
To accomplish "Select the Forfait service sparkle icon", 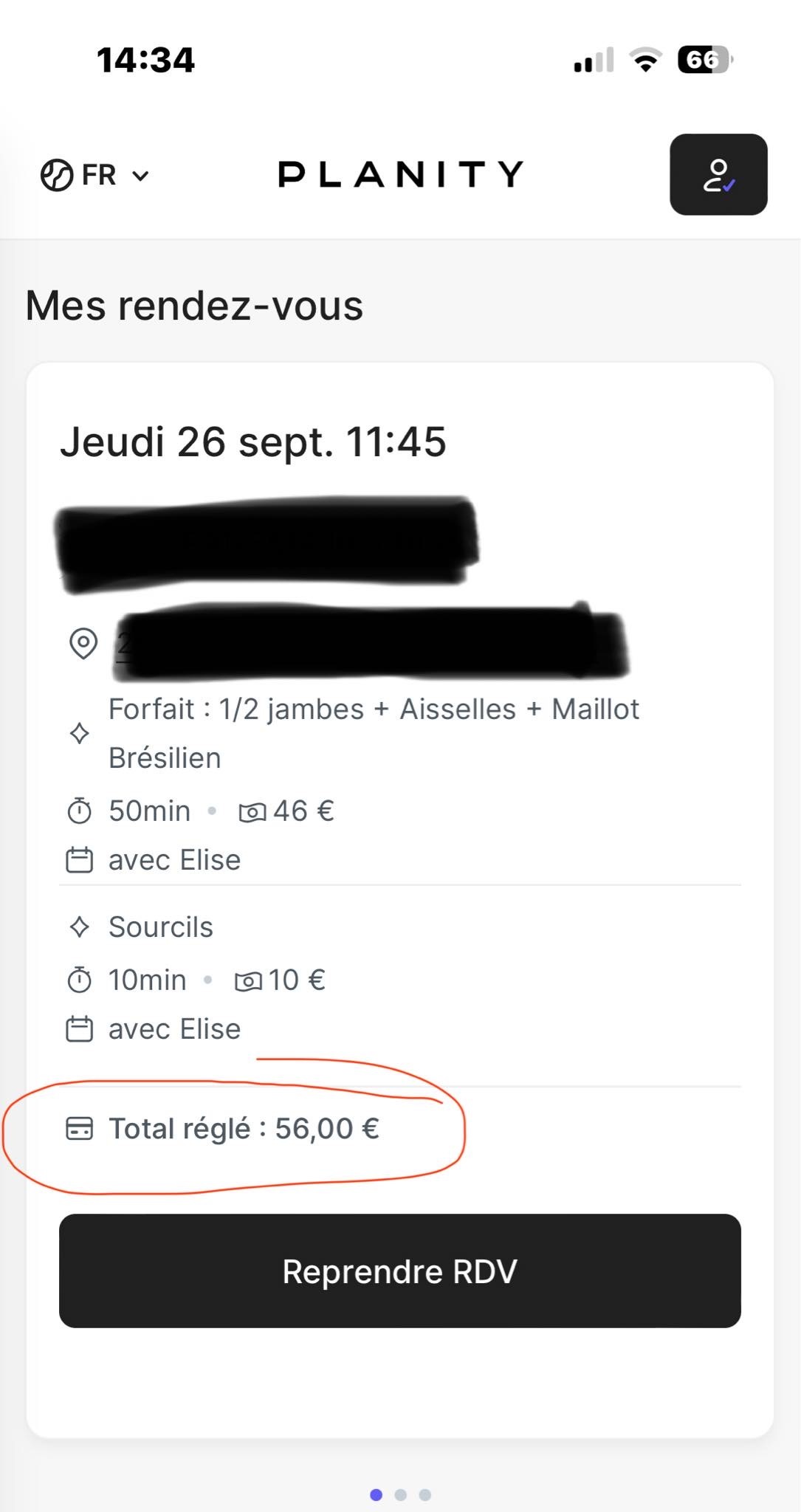I will point(80,733).
